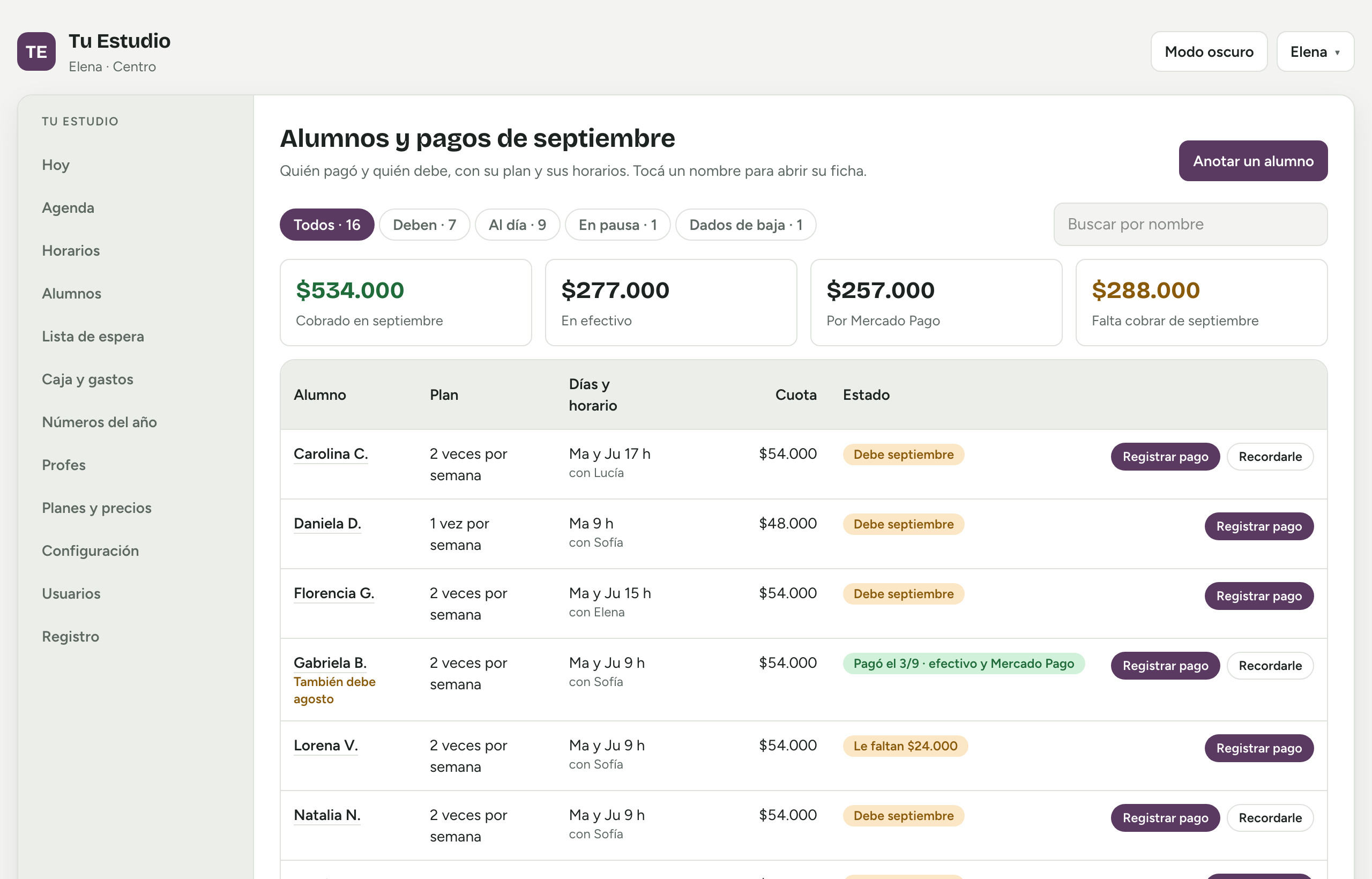Register payment for Carolina C.
The height and width of the screenshot is (879, 1372).
tap(1165, 457)
